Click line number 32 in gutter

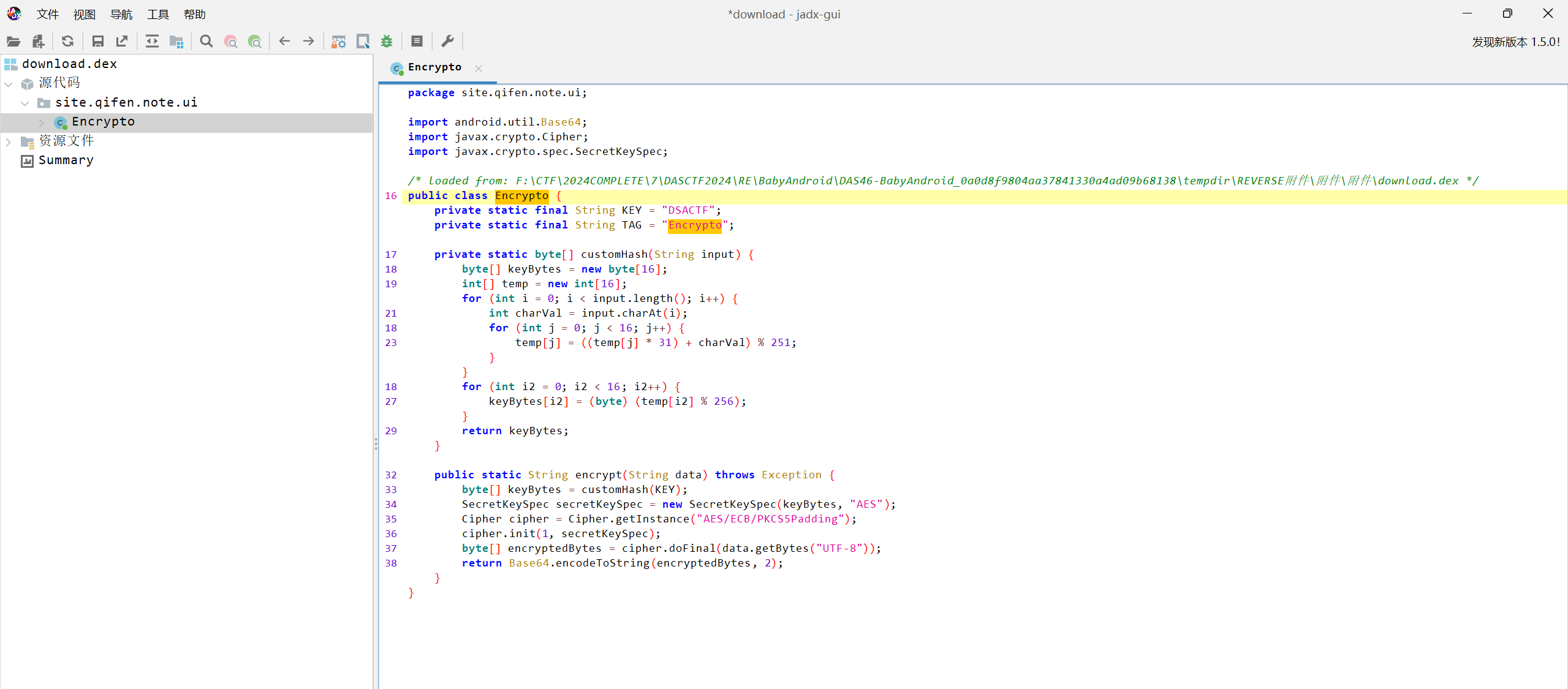coord(391,475)
